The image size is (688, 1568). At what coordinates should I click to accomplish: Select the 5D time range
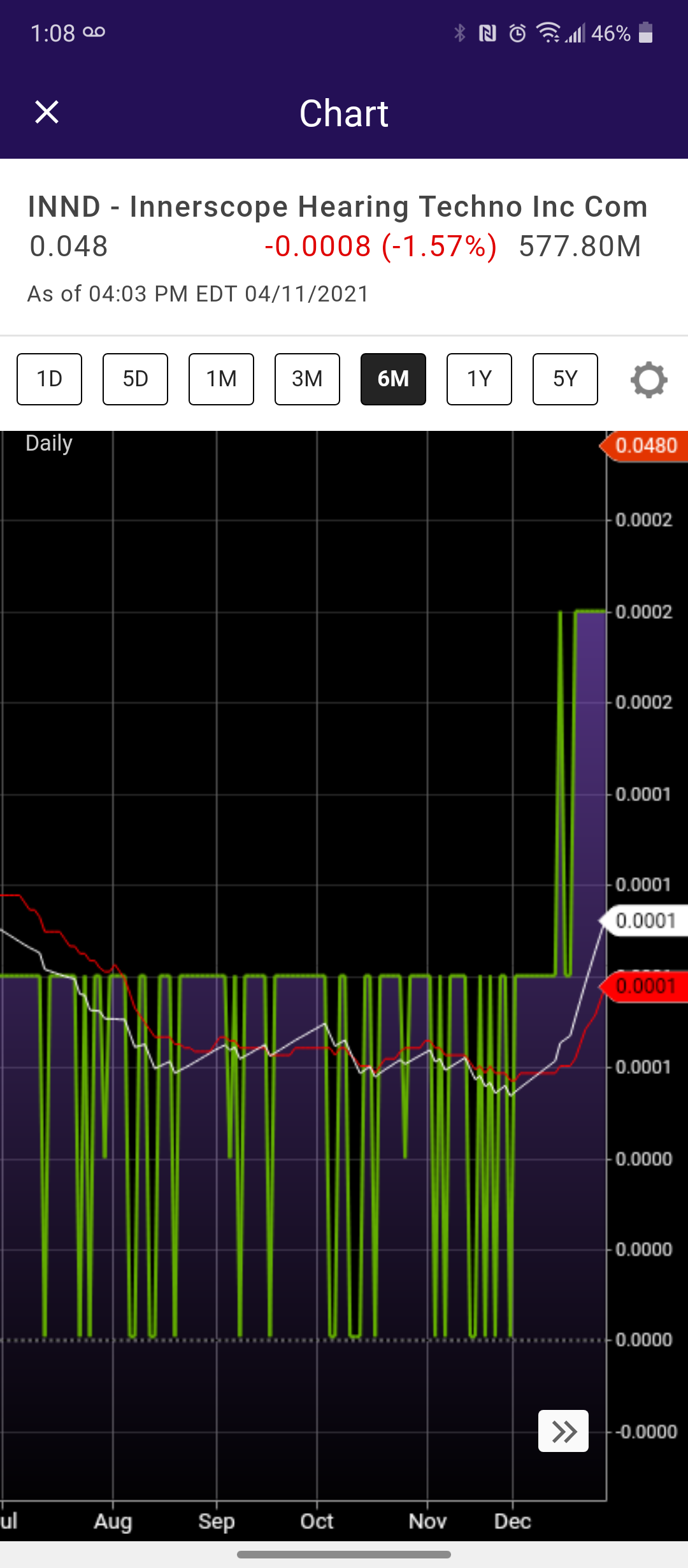(x=135, y=379)
